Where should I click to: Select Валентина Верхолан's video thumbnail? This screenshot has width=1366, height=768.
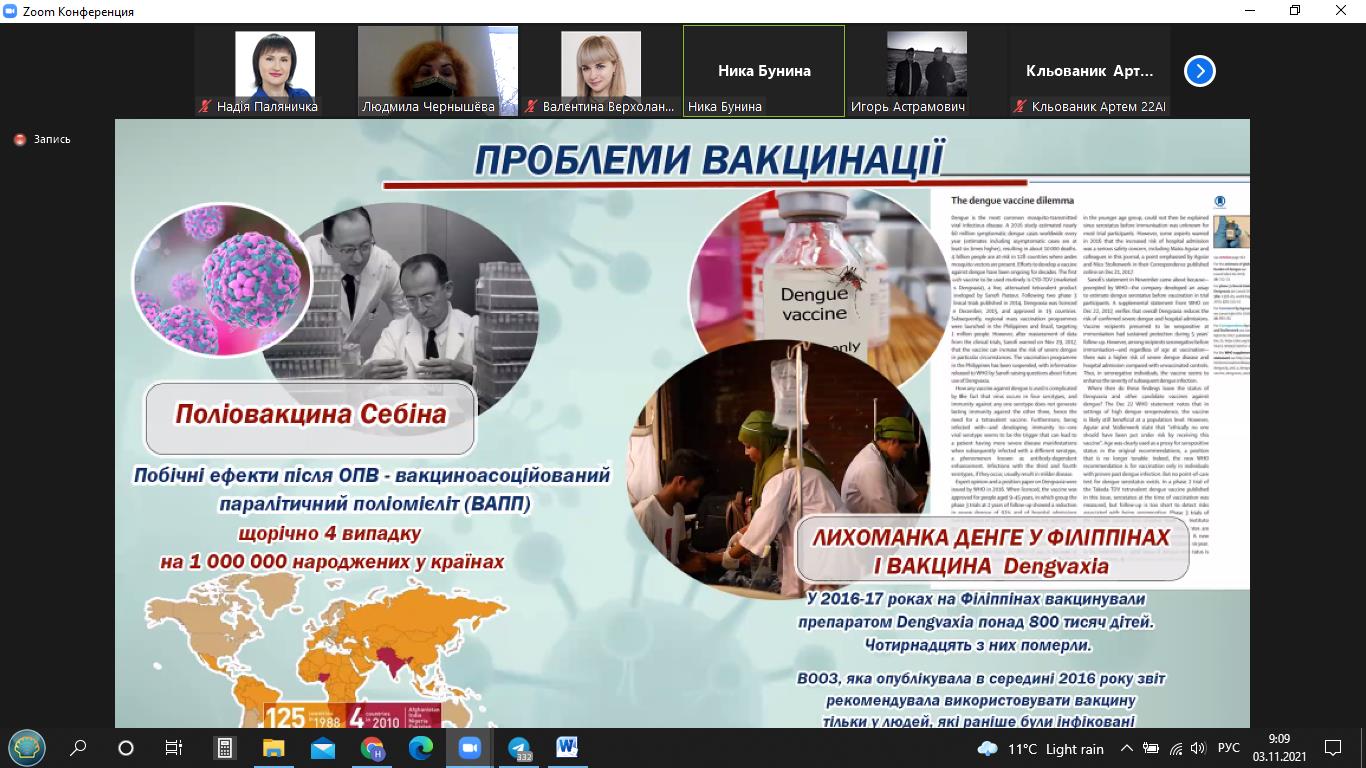coord(601,71)
